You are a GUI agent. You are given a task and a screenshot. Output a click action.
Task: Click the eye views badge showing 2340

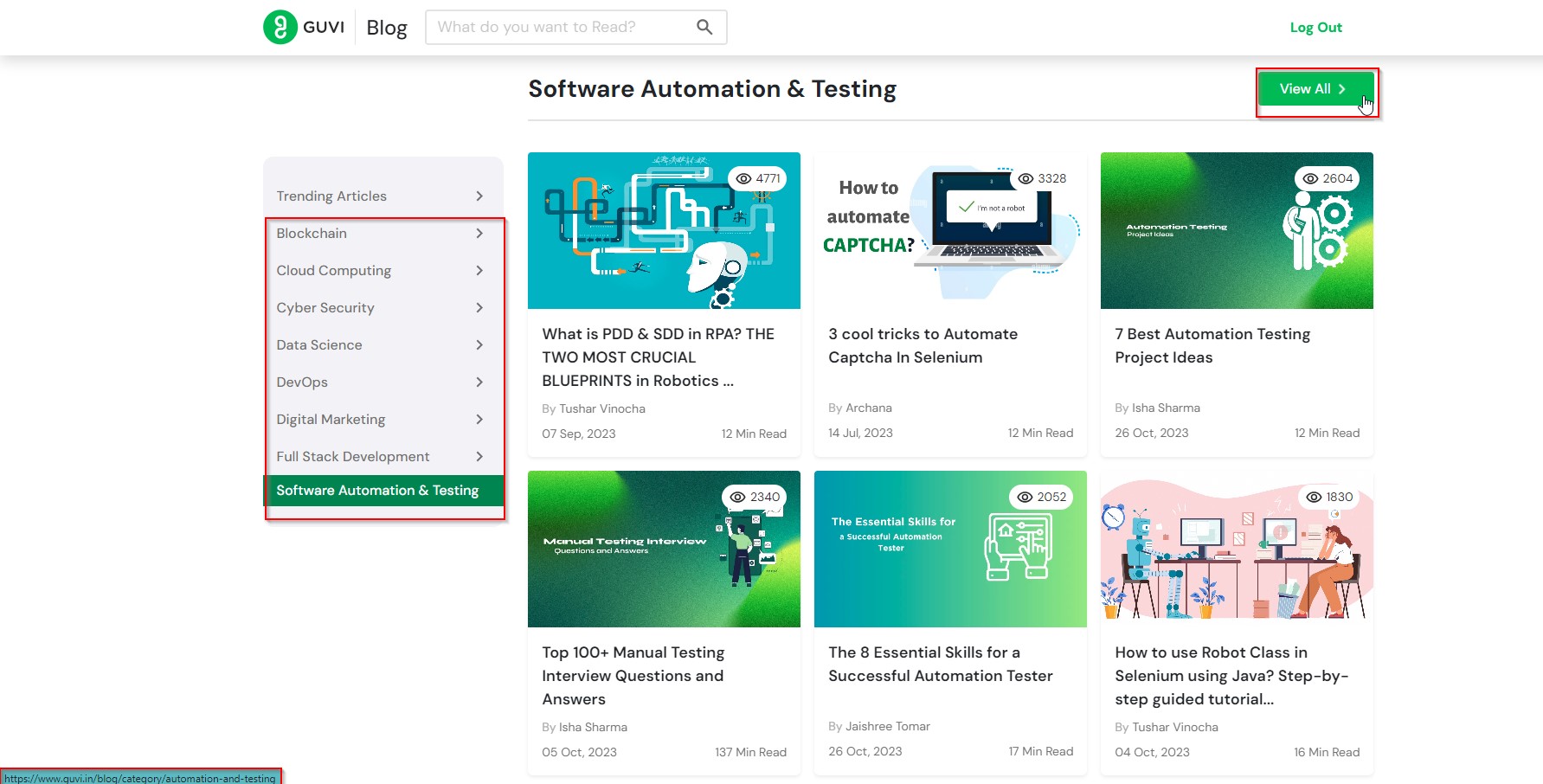[755, 498]
